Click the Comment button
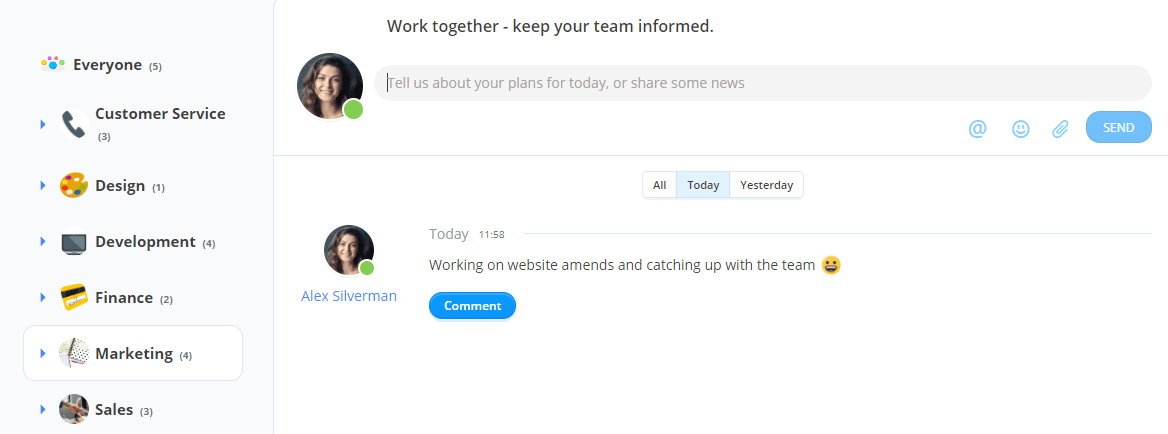The height and width of the screenshot is (434, 1168). (472, 305)
